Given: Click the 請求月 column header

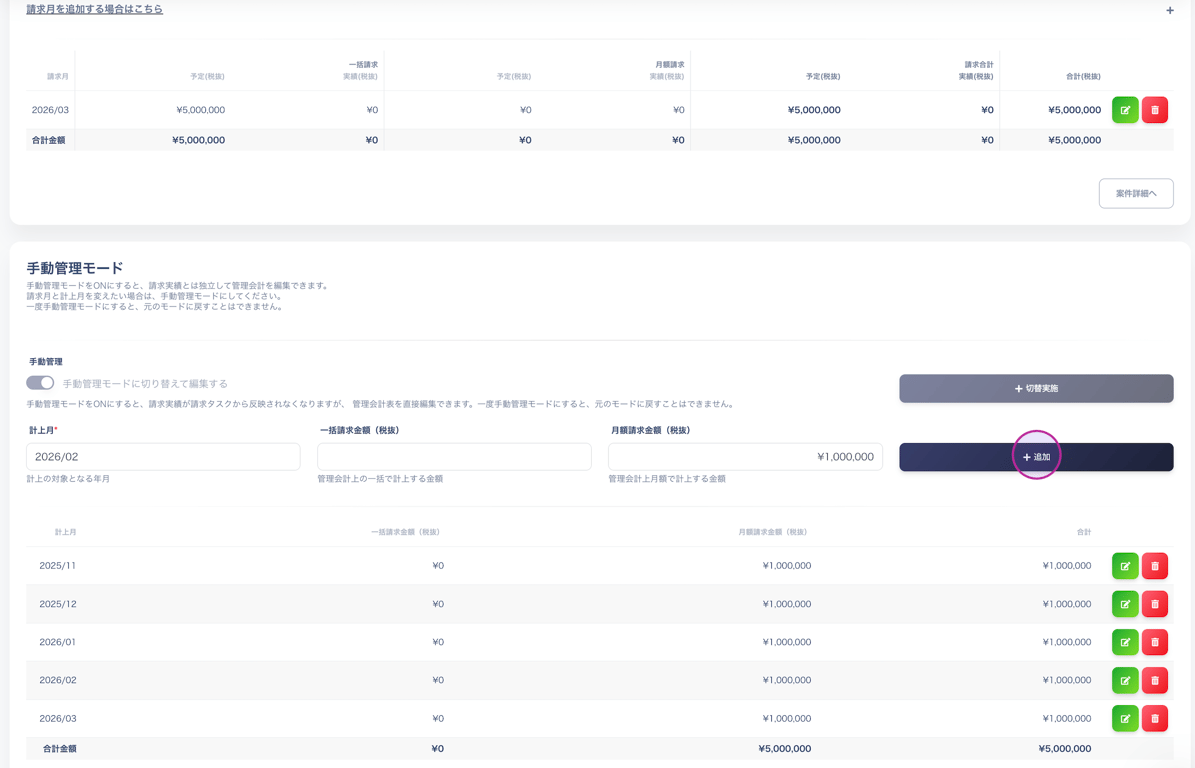Looking at the screenshot, I should click(x=58, y=77).
